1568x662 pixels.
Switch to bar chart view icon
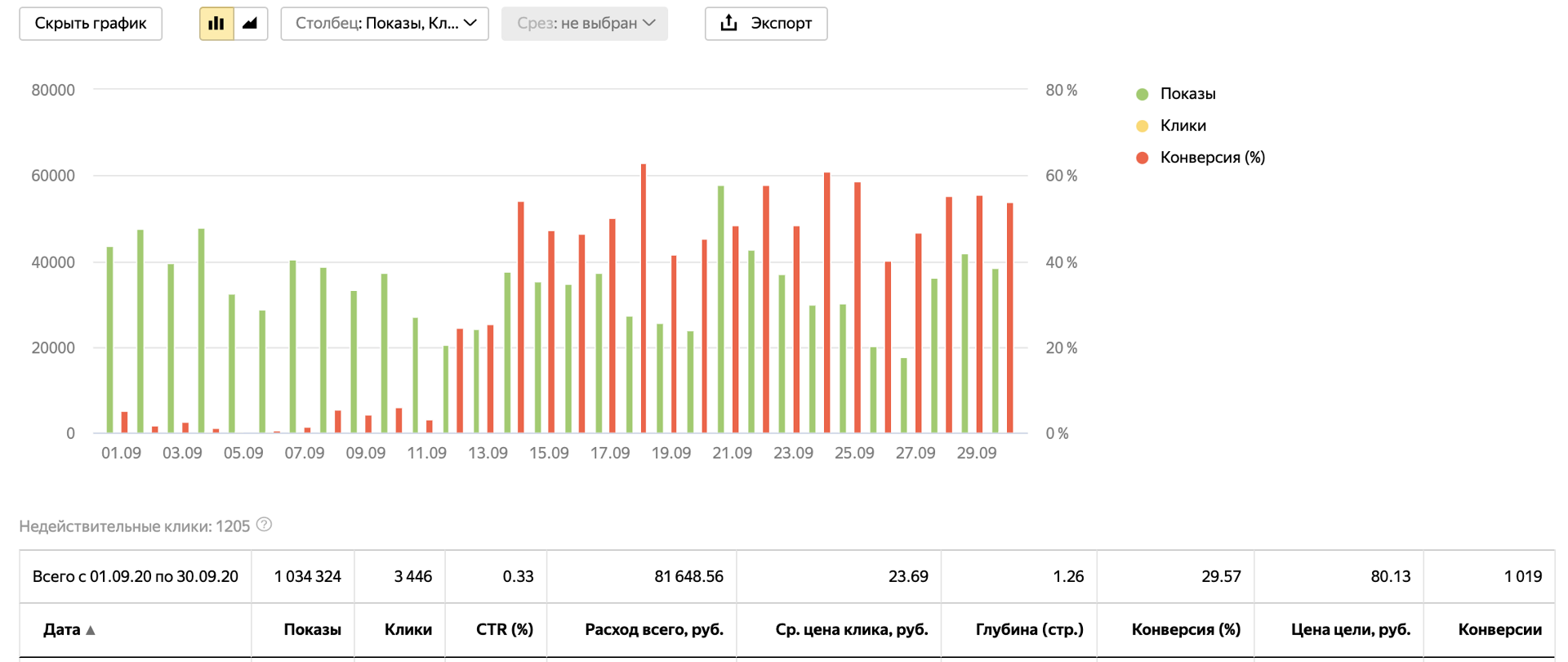click(x=216, y=24)
